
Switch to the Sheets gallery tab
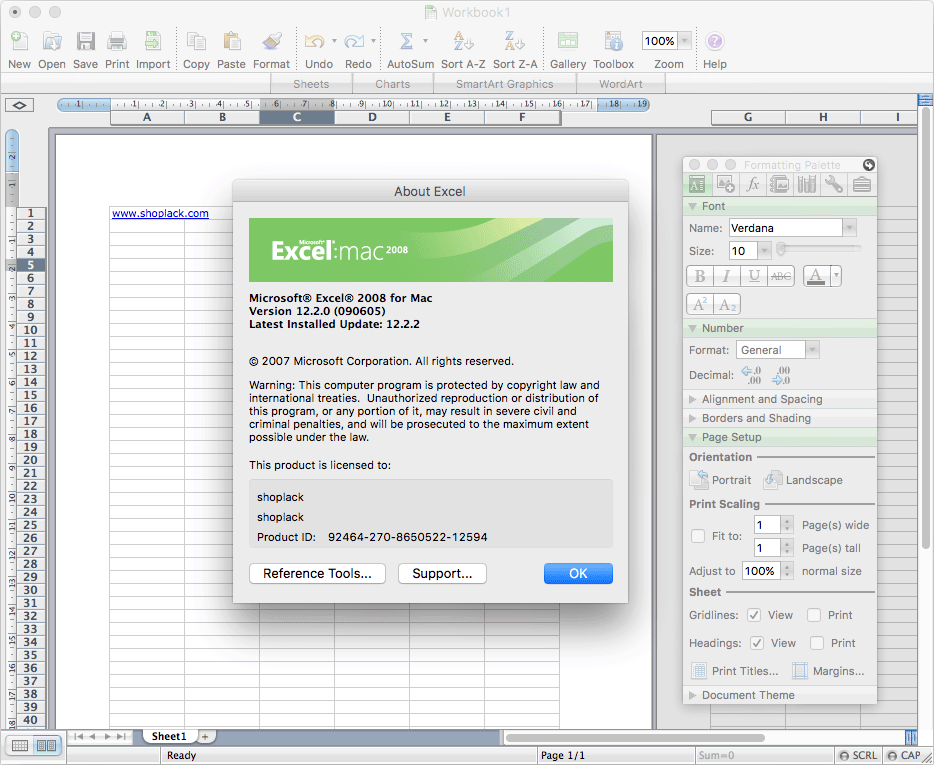tap(312, 84)
